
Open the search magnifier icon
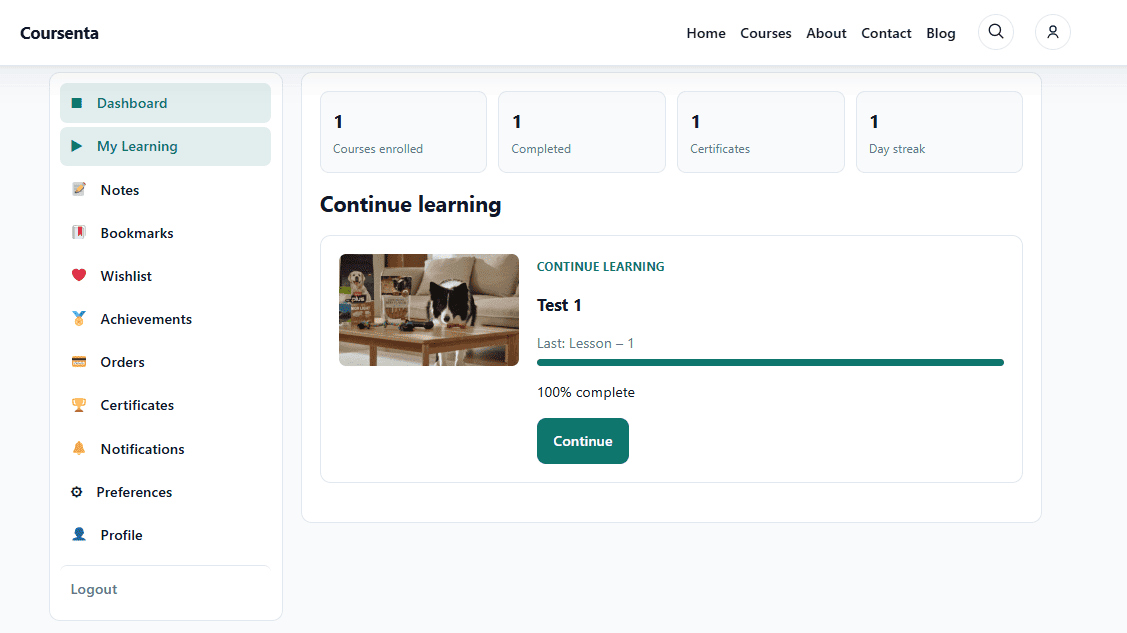(995, 32)
